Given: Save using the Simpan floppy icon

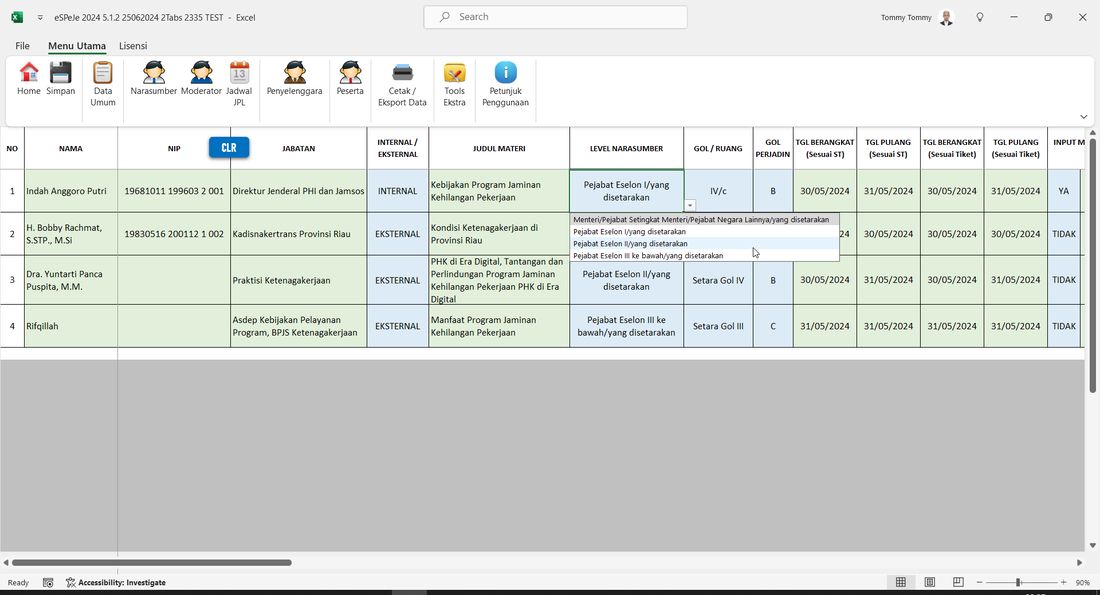Looking at the screenshot, I should [61, 73].
